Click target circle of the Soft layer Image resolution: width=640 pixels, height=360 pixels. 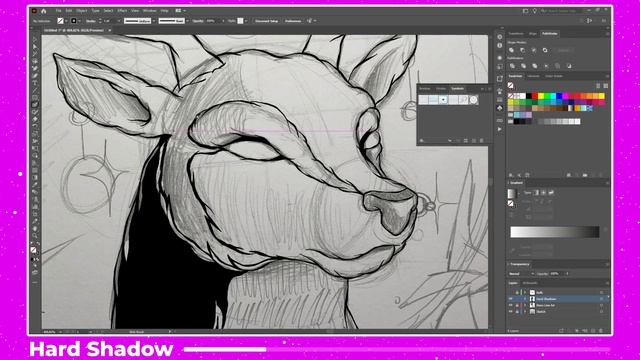coord(602,292)
